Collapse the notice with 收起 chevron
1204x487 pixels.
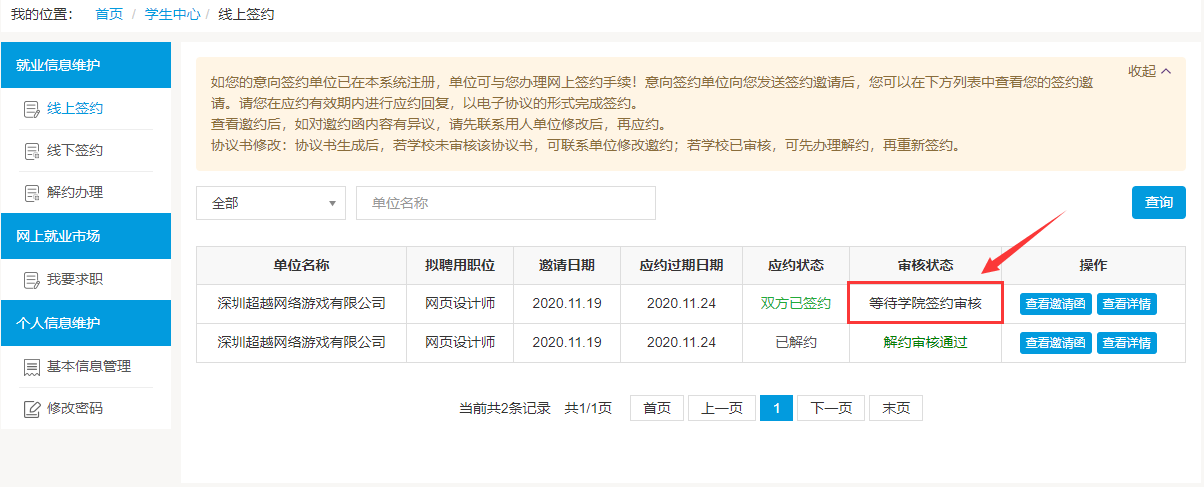(x=1149, y=71)
